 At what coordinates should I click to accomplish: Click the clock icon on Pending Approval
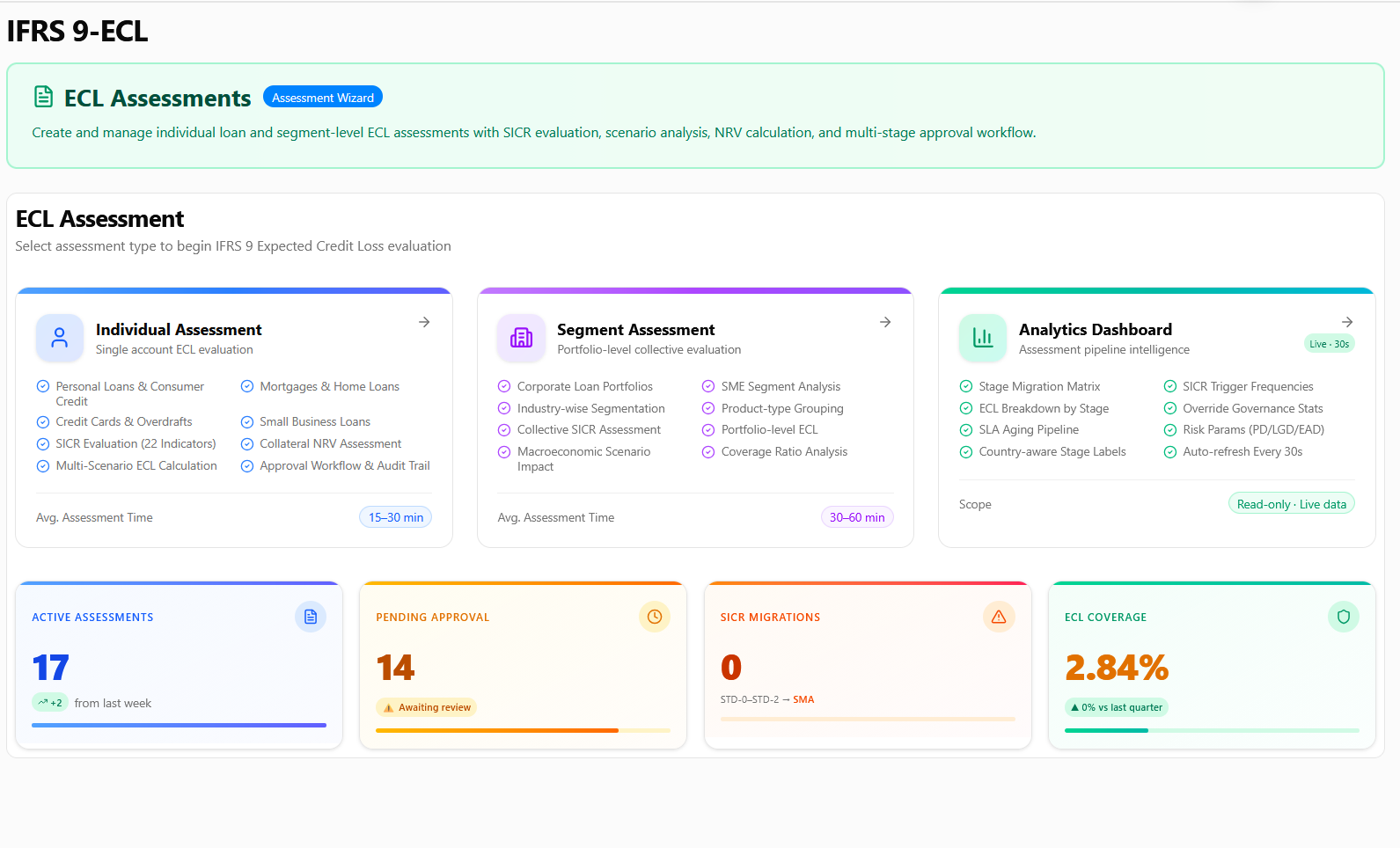(655, 618)
